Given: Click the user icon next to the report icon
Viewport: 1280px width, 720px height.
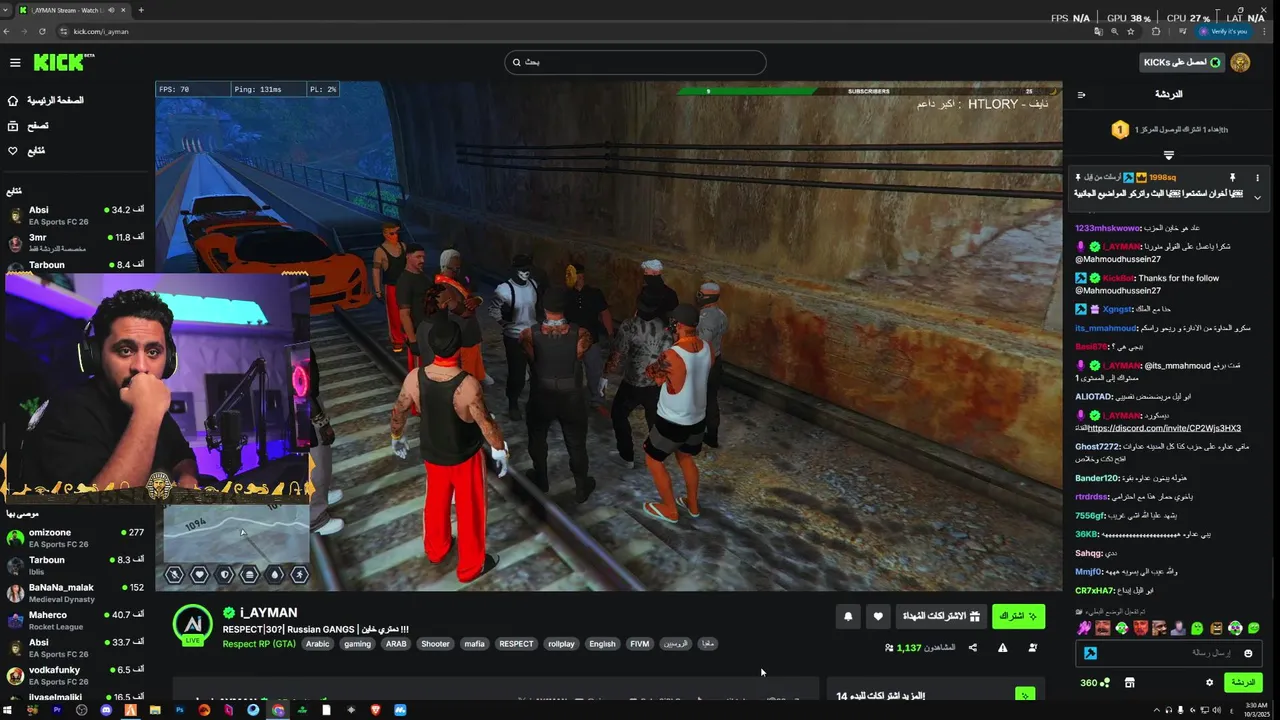Looking at the screenshot, I should coord(1033,648).
